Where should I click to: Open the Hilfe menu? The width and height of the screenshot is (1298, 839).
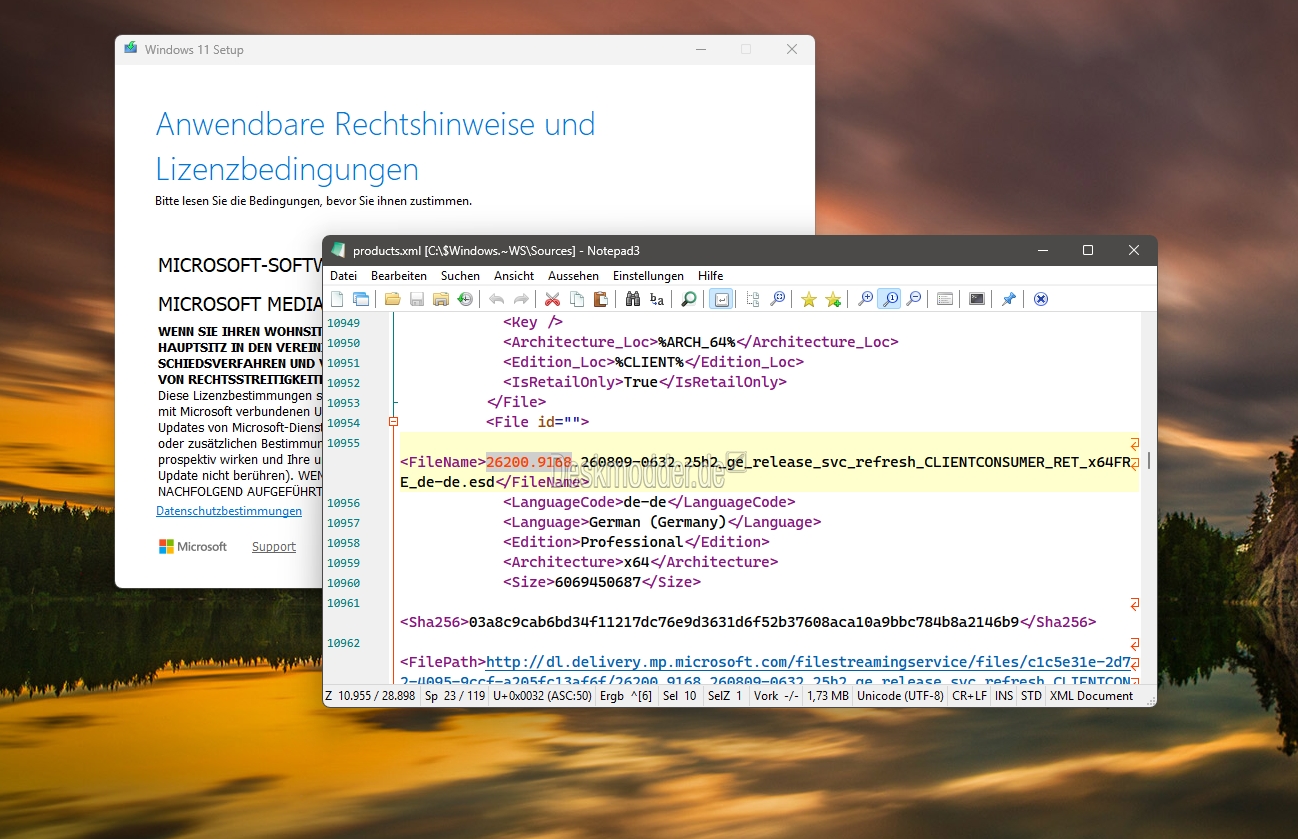[710, 276]
